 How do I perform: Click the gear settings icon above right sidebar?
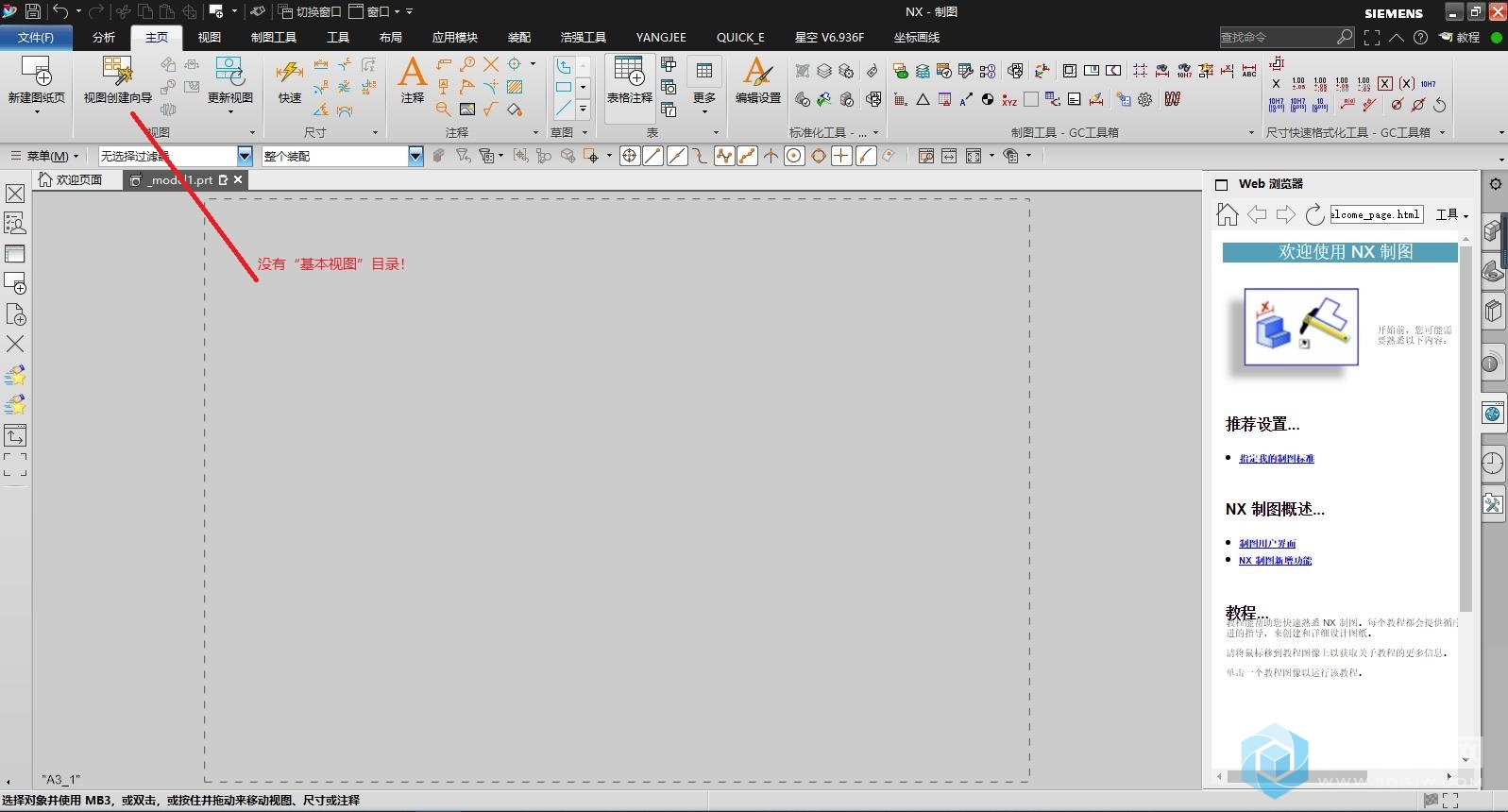(1496, 184)
